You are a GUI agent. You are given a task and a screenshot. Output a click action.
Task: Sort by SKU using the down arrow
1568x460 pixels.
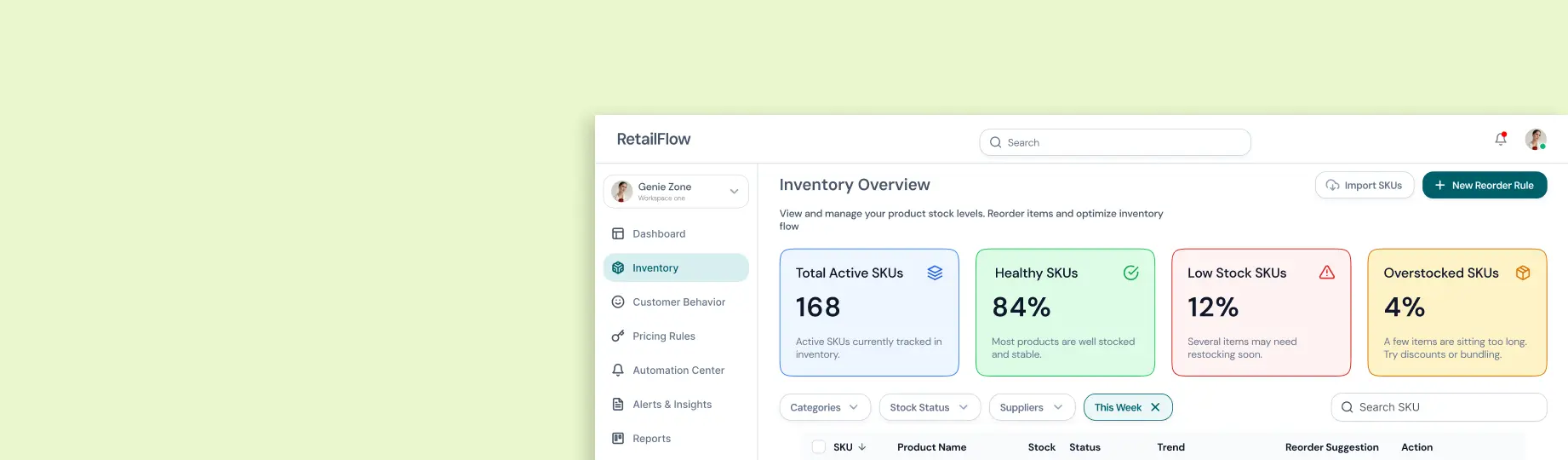[x=861, y=446]
